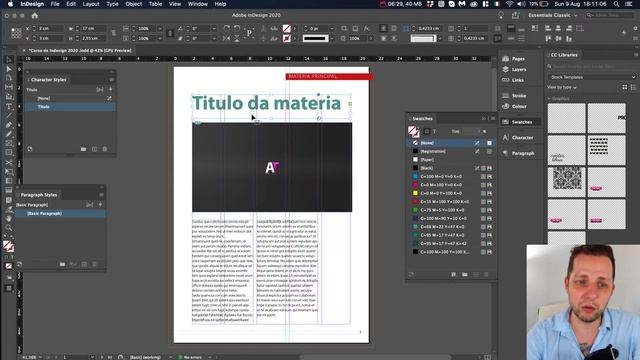Screen dimensions: 640x360
Task: Select the Hand tool
Action: coord(9,218)
